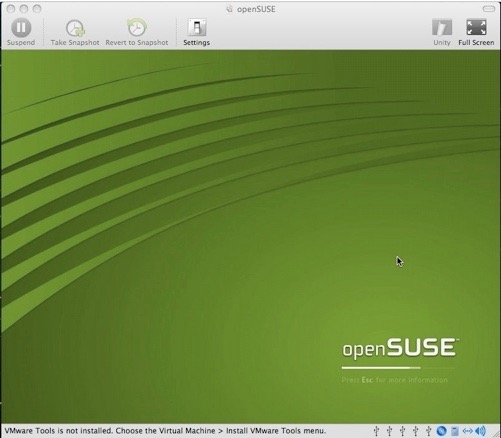Close the openSUSE VM window

(11, 9)
